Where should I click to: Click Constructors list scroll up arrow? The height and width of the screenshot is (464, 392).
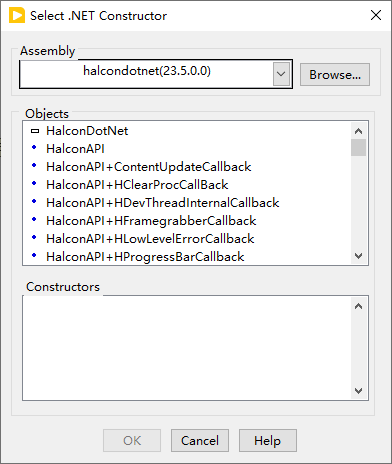359,306
